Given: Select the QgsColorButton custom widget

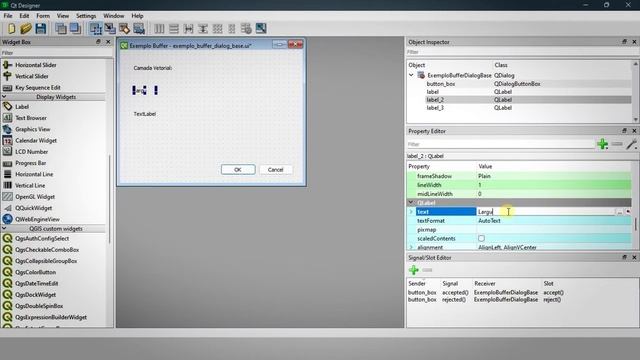Looking at the screenshot, I should click(35, 272).
